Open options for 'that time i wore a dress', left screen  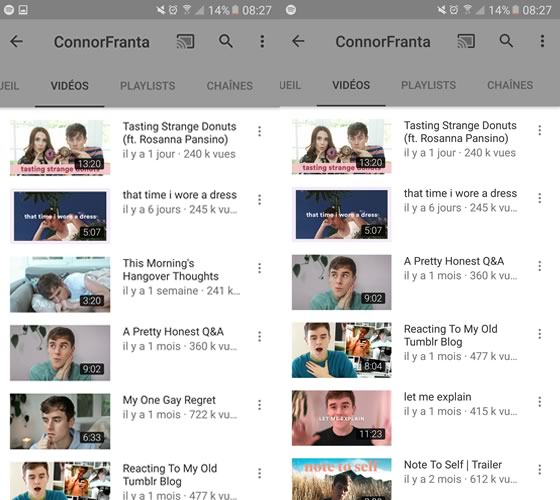click(260, 200)
